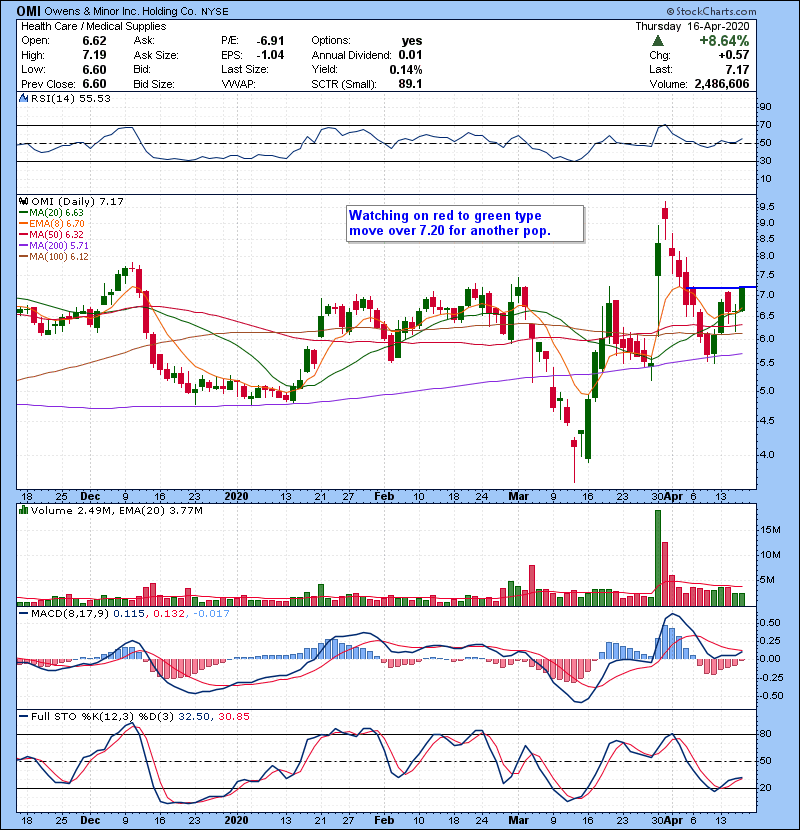
Task: Click the Health Care / Medical Supplies sector text
Action: coord(93,26)
